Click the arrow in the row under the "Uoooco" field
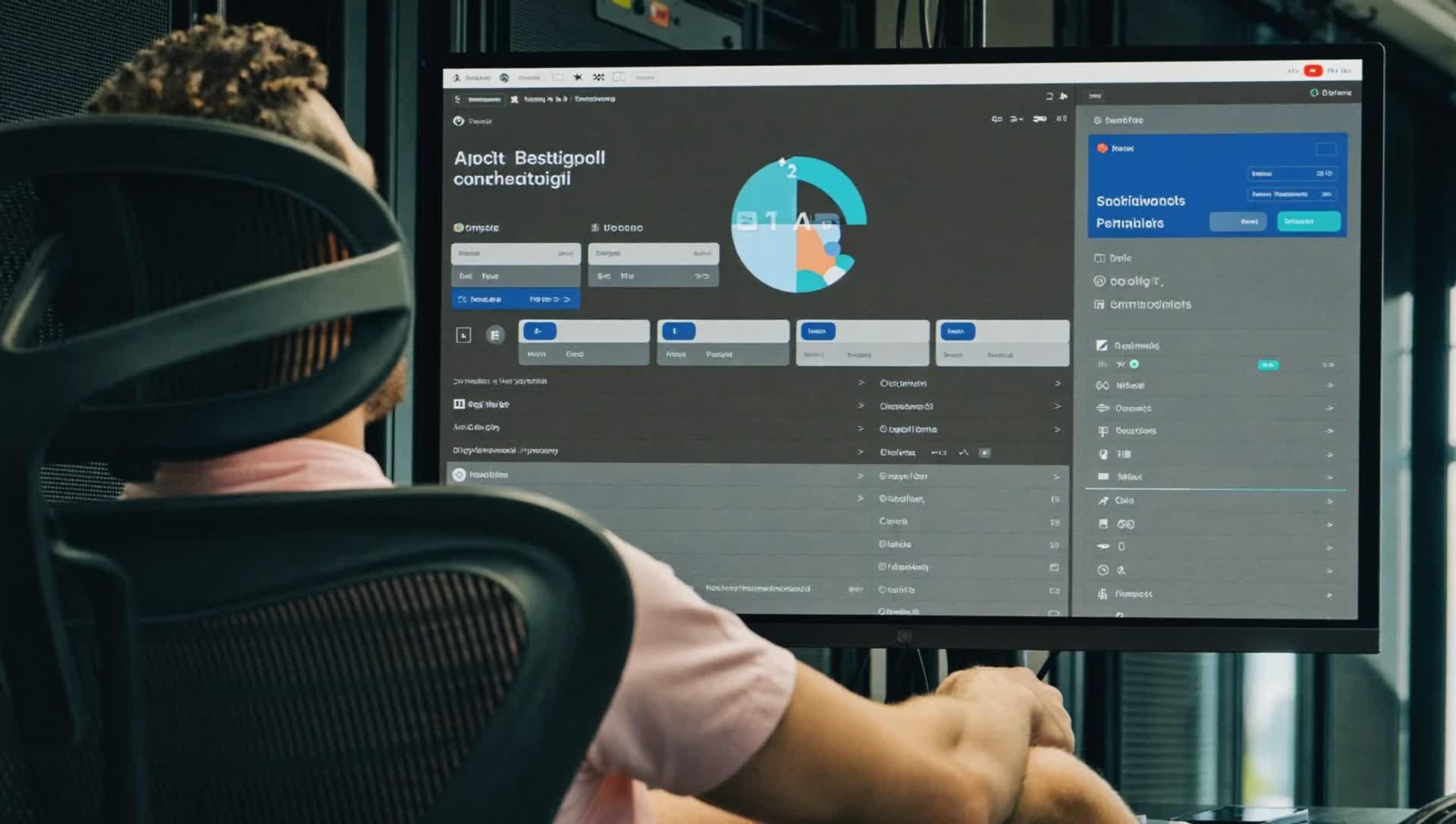1456x824 pixels. pos(702,276)
